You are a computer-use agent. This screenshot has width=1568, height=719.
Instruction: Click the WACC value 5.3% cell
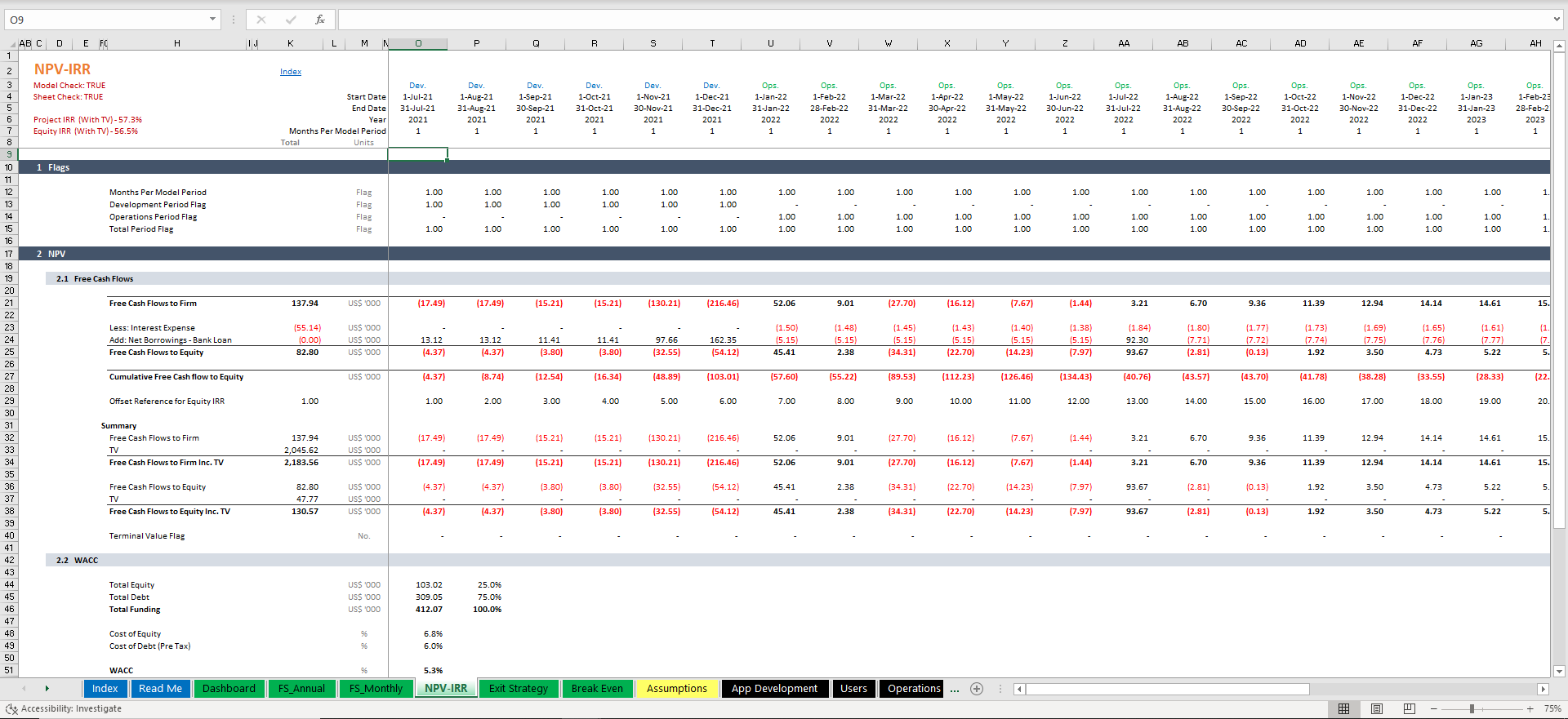433,671
